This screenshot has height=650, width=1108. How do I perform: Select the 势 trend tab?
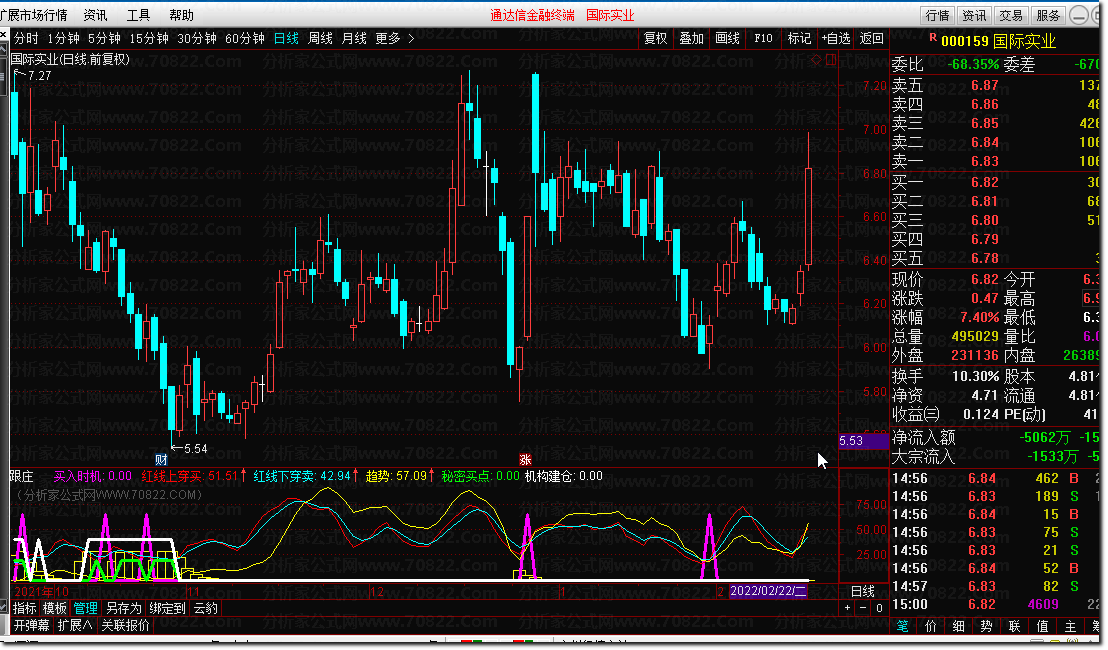(x=986, y=626)
